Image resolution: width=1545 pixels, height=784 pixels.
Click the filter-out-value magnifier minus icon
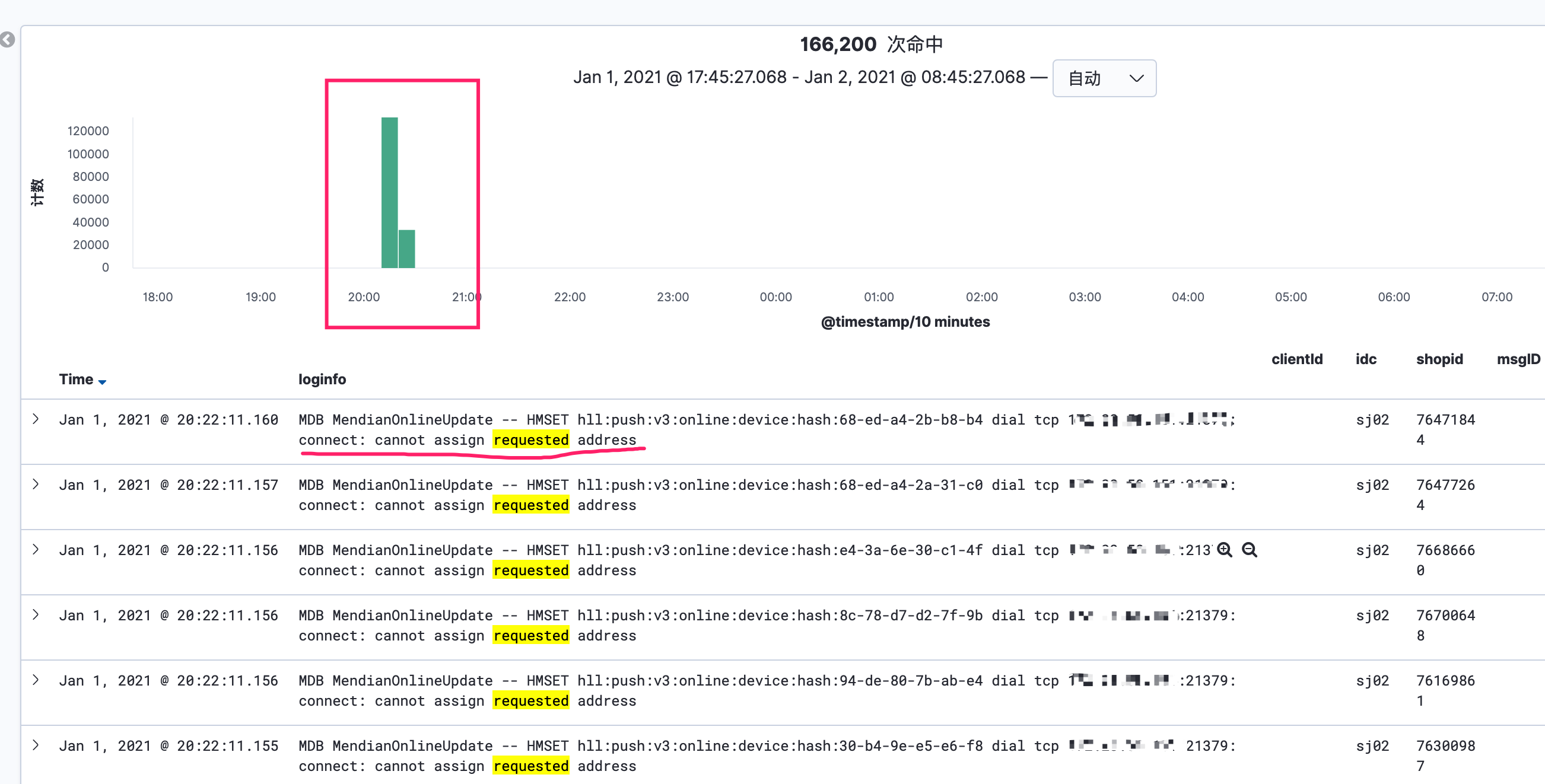point(1250,550)
